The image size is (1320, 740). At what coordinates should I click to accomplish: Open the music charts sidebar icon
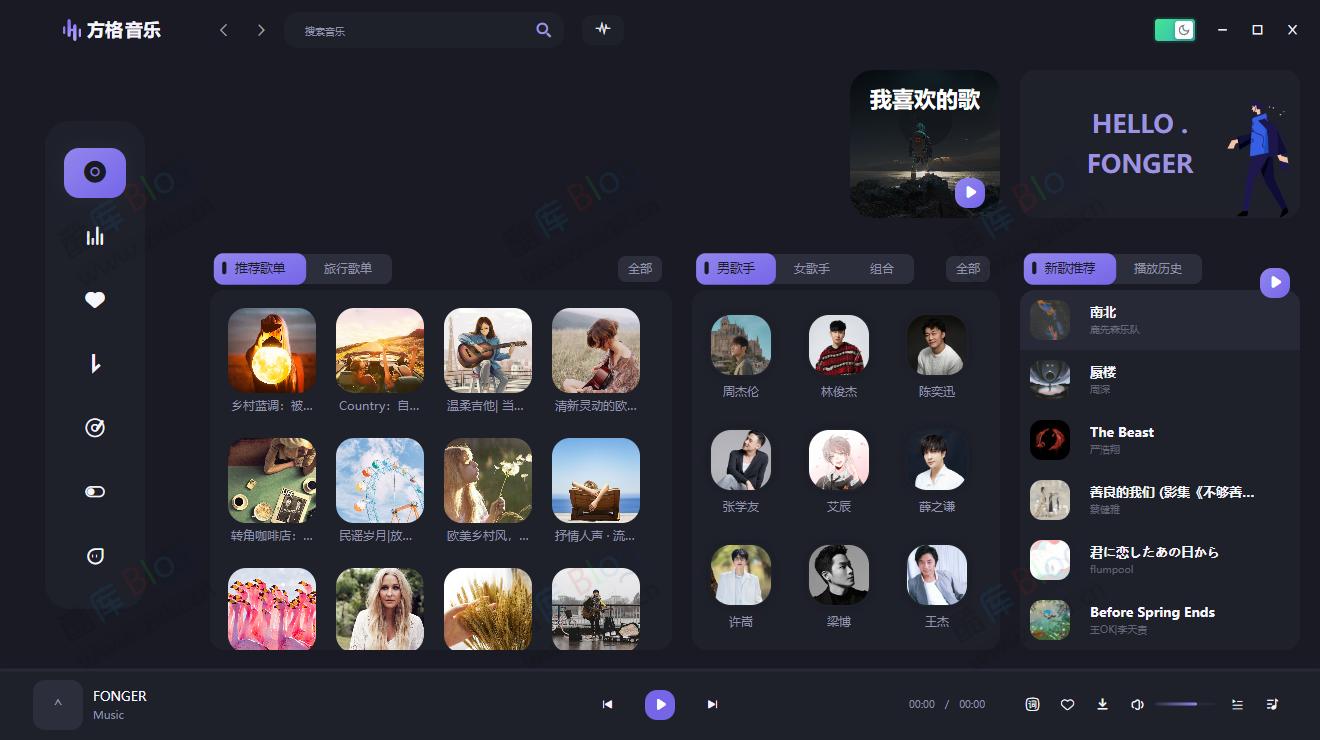(x=95, y=236)
